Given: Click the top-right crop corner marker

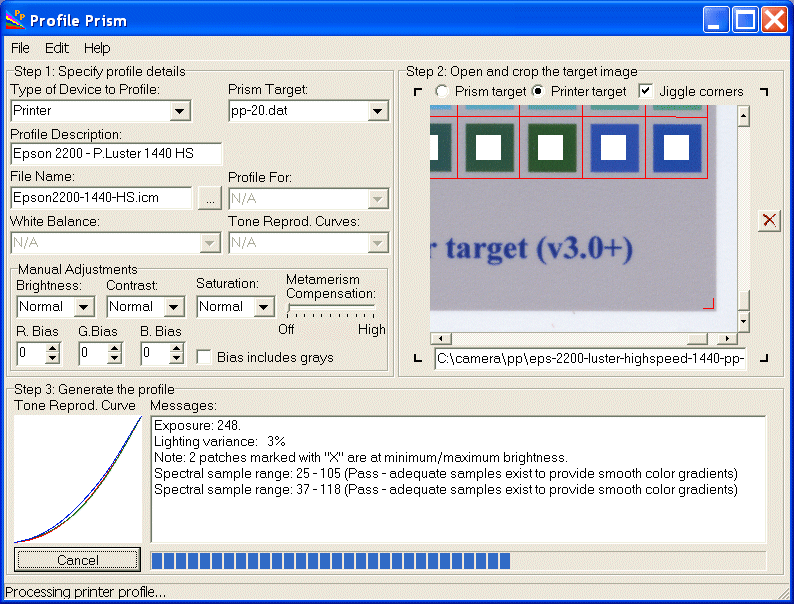Looking at the screenshot, I should click(764, 92).
